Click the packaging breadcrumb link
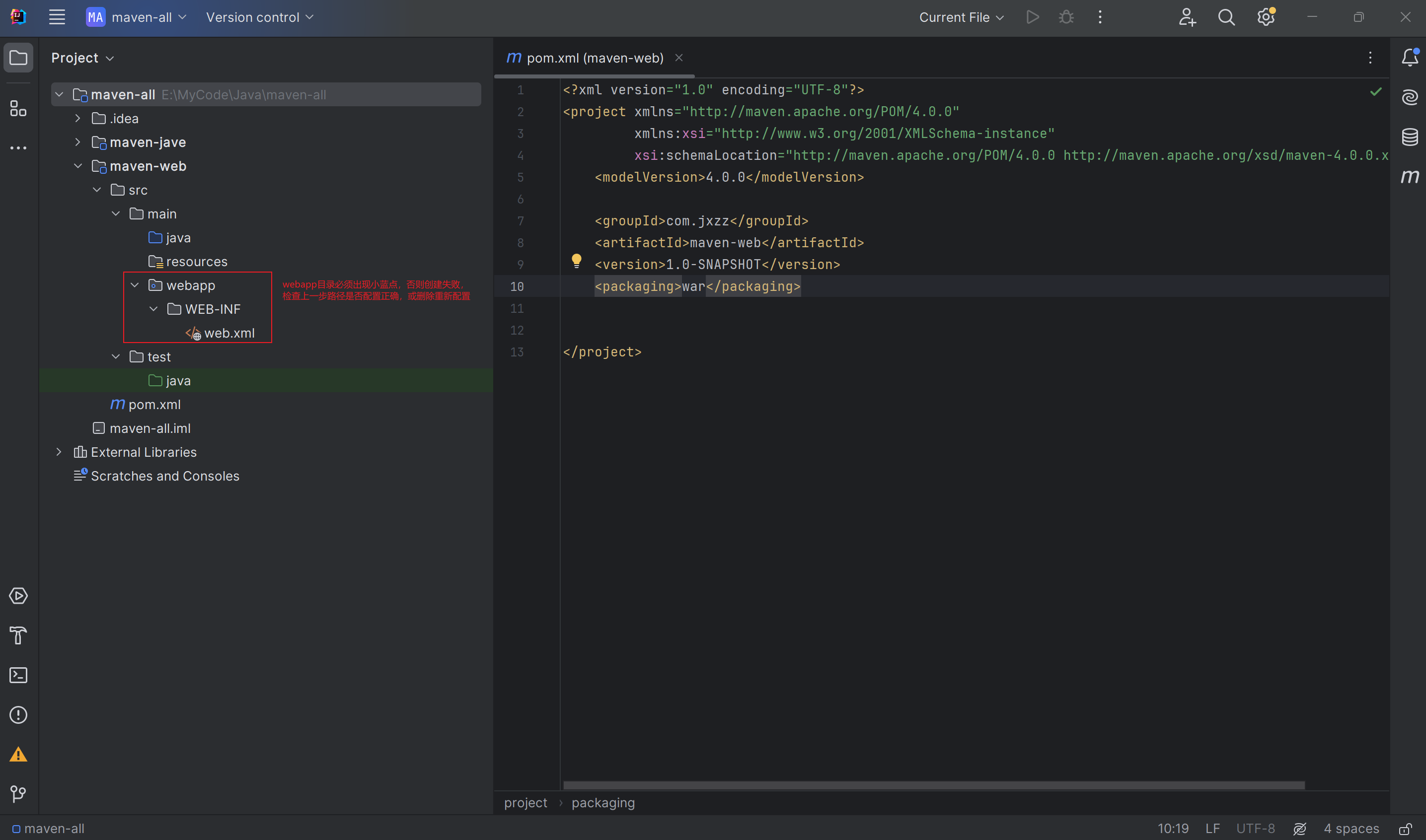Screen dimensions: 1426x840 (x=602, y=803)
